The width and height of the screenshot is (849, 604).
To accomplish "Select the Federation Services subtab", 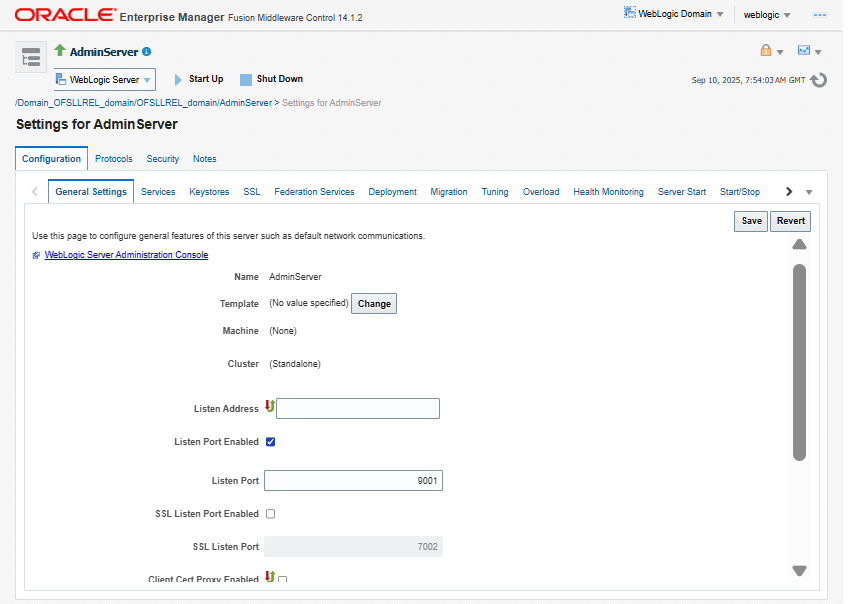I will (x=314, y=192).
